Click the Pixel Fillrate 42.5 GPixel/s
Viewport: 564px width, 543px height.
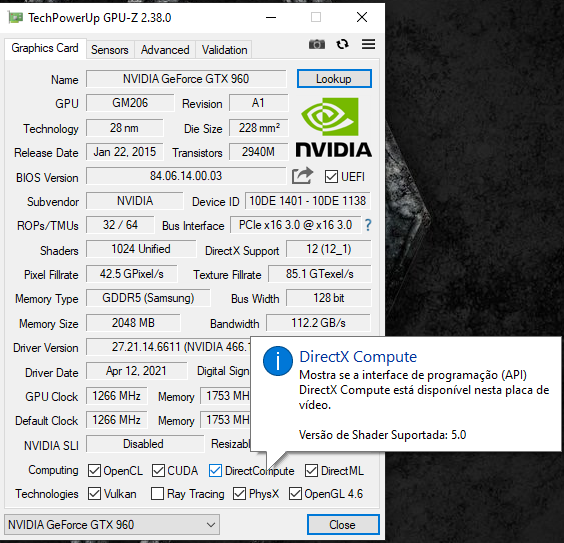tap(132, 274)
